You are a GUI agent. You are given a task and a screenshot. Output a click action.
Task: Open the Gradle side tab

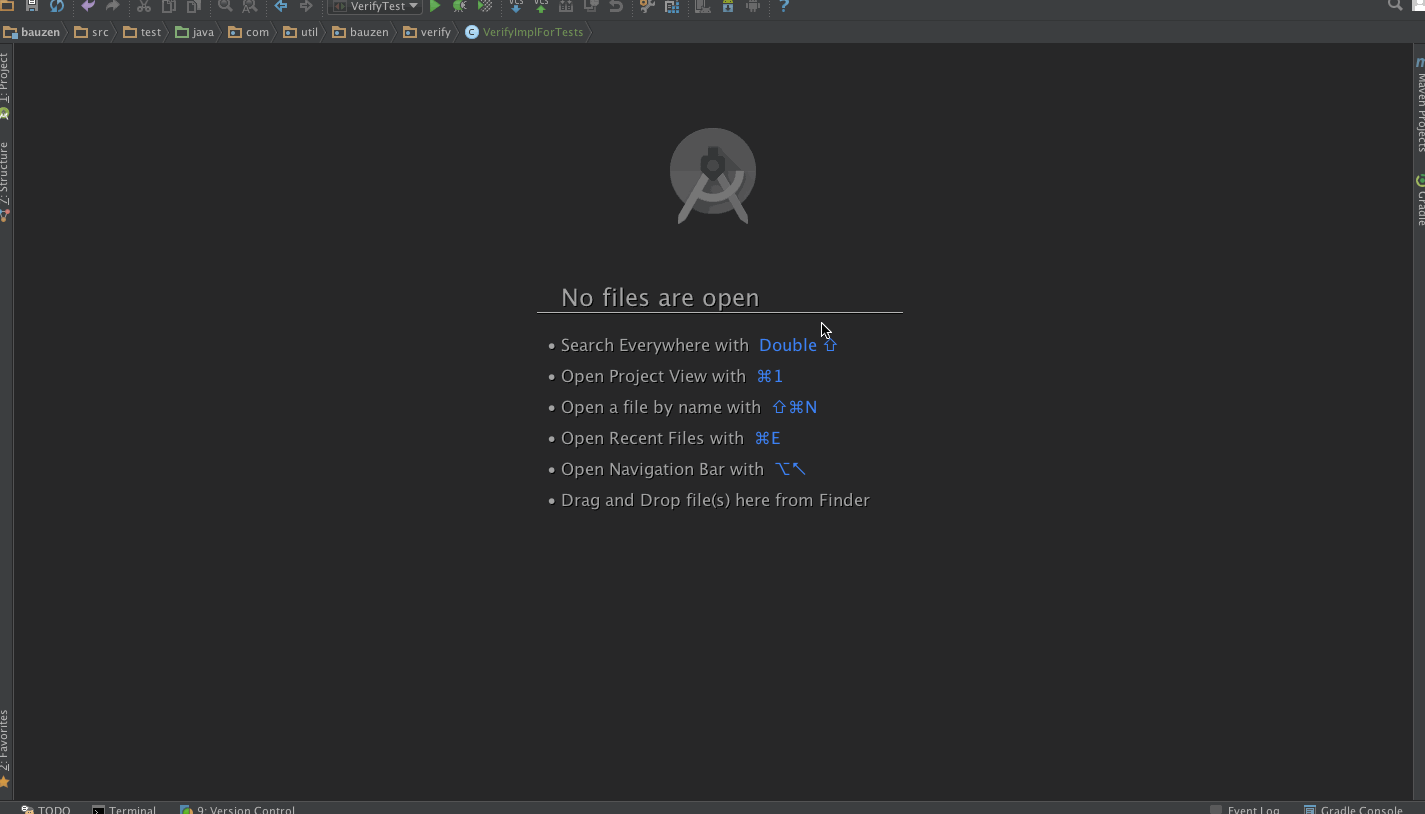pyautogui.click(x=1420, y=200)
